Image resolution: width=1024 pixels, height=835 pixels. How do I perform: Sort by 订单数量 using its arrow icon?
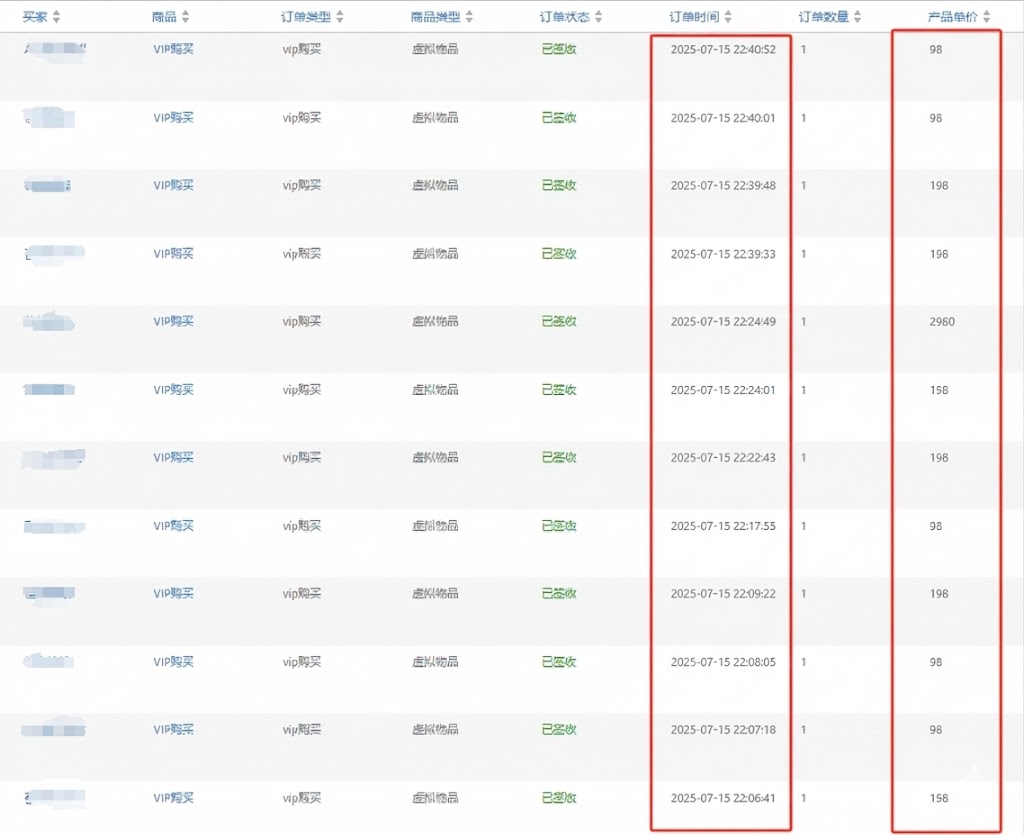[x=858, y=17]
